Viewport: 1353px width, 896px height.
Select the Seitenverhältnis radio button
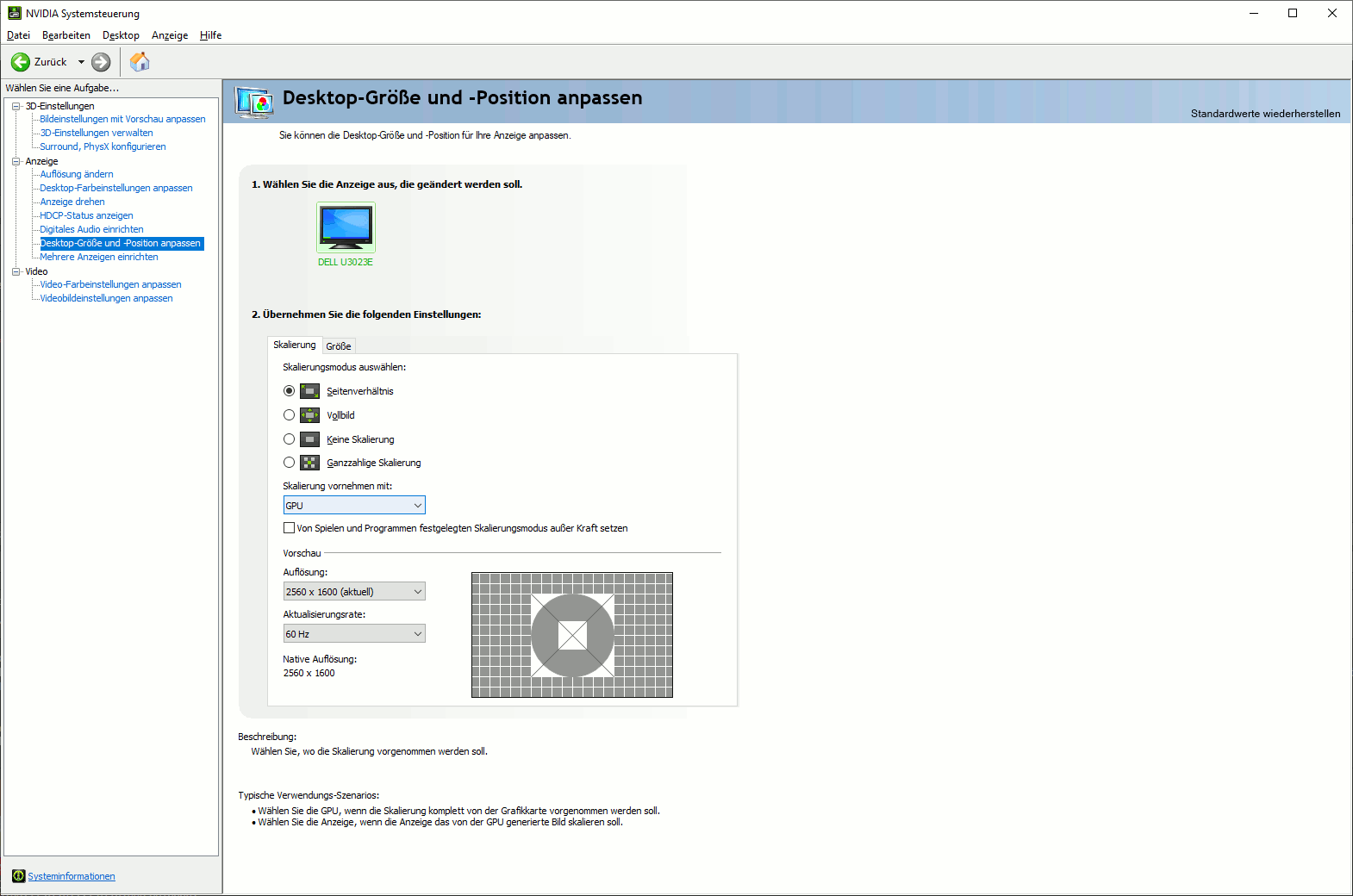click(290, 391)
